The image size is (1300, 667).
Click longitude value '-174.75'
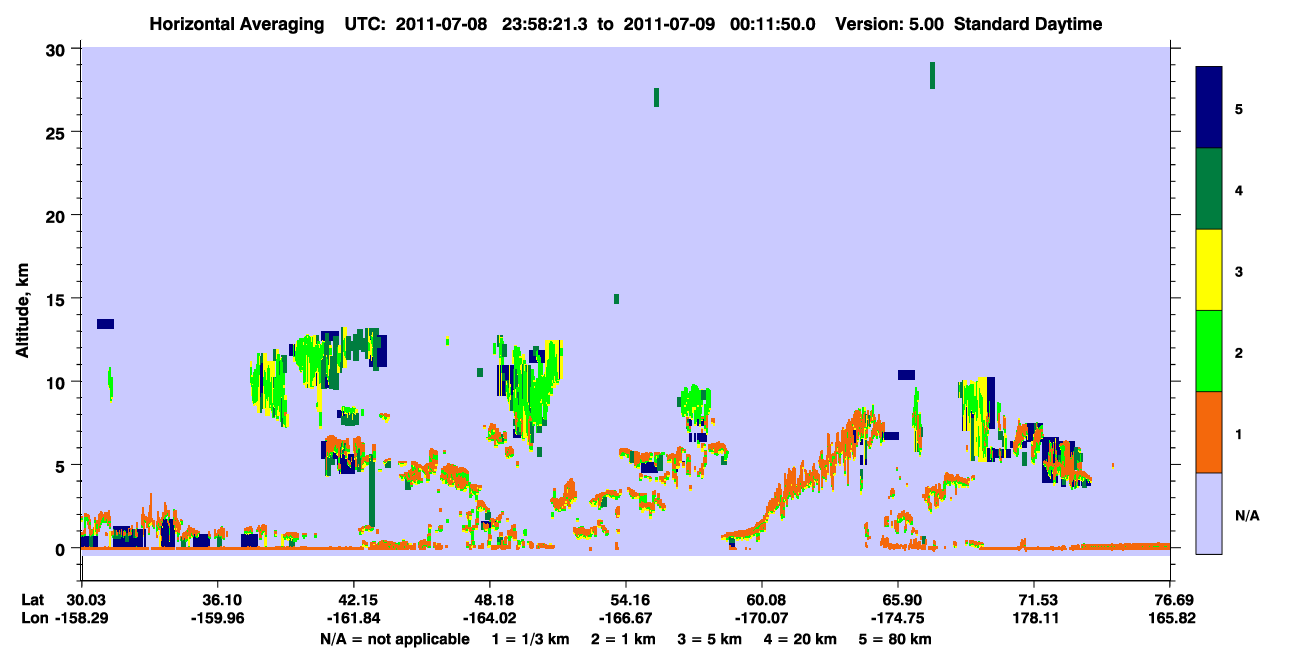click(x=898, y=619)
